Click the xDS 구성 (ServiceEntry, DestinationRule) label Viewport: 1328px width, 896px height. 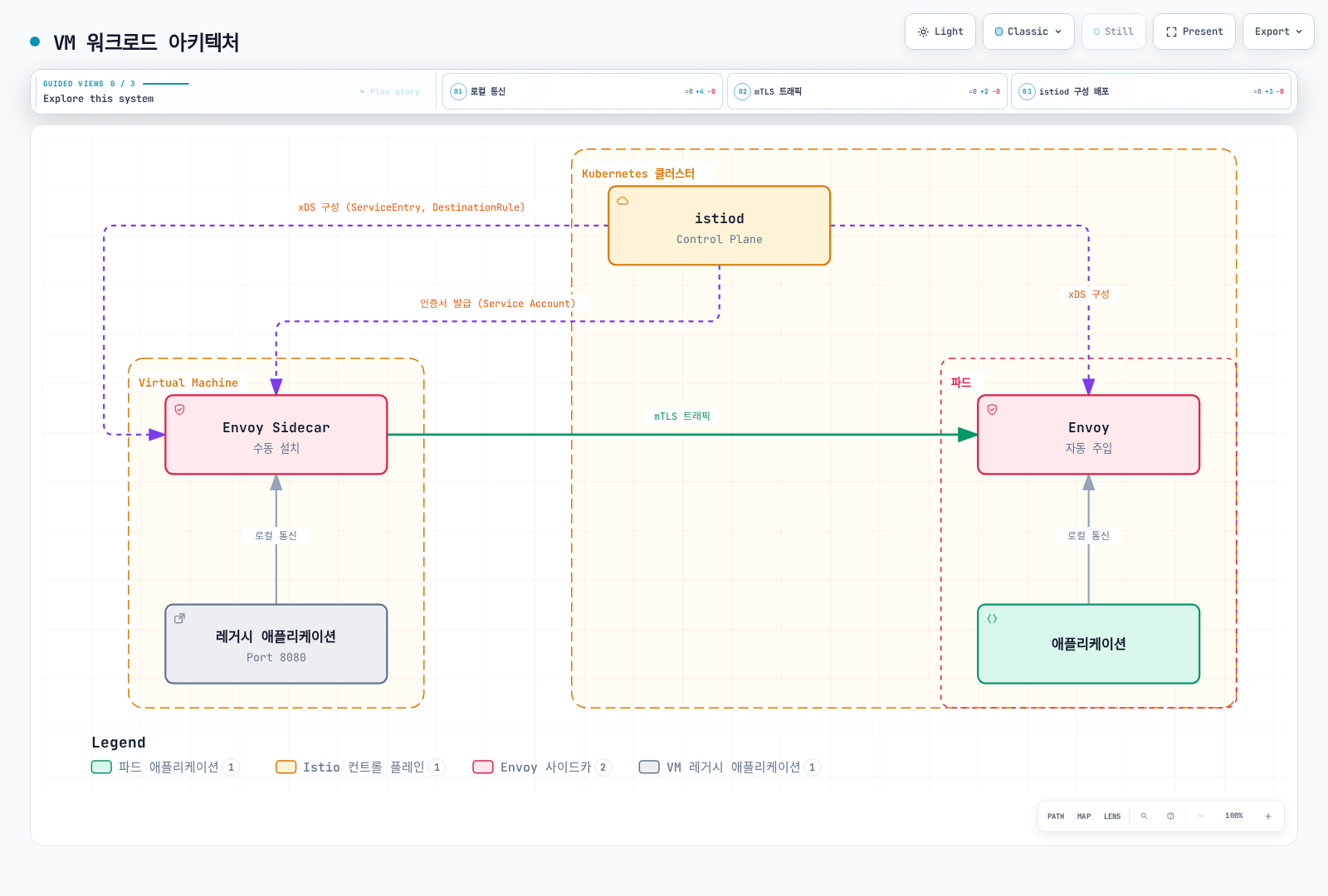pos(412,207)
